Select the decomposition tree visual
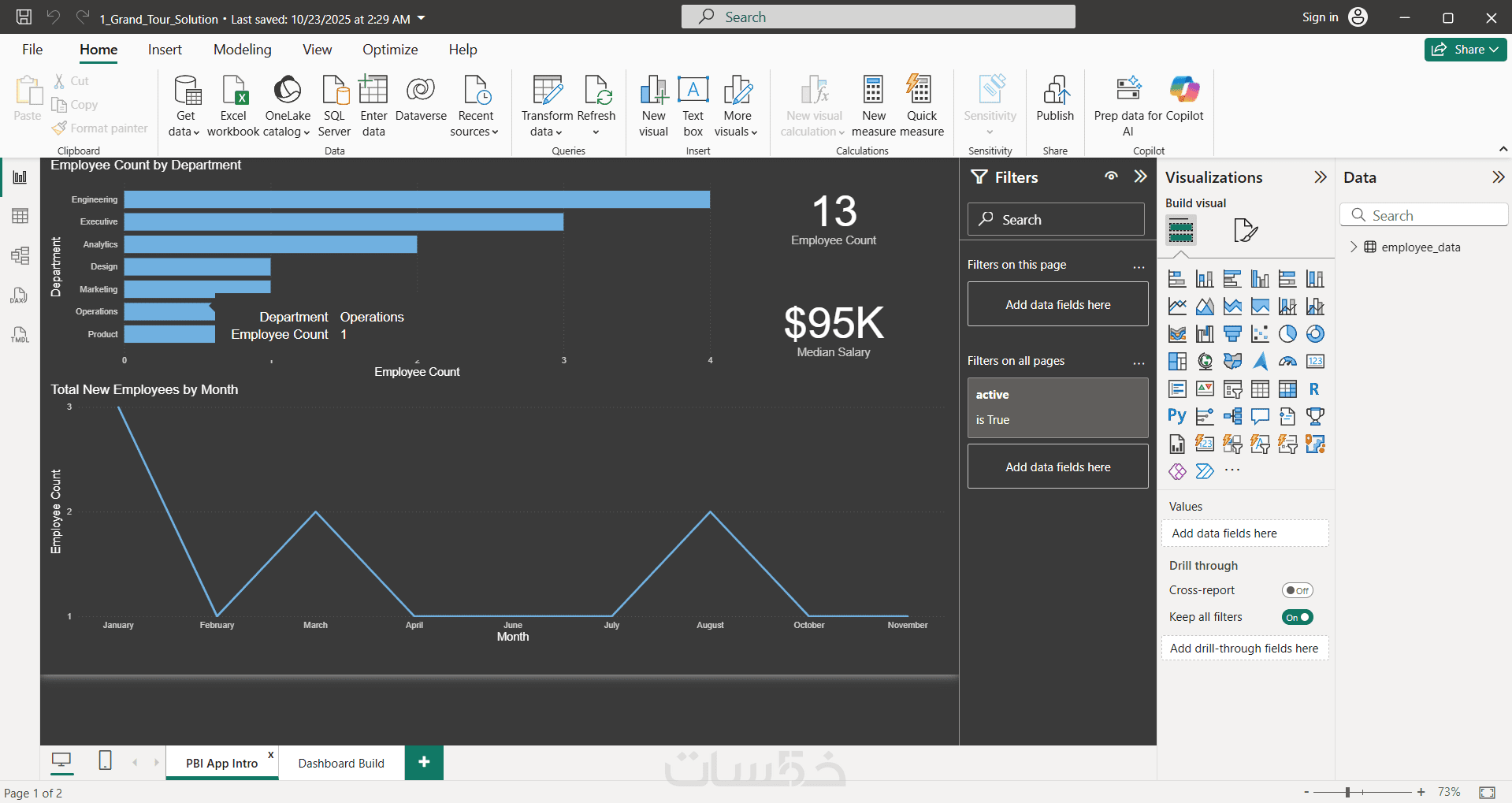1512x803 pixels. pyautogui.click(x=1232, y=416)
